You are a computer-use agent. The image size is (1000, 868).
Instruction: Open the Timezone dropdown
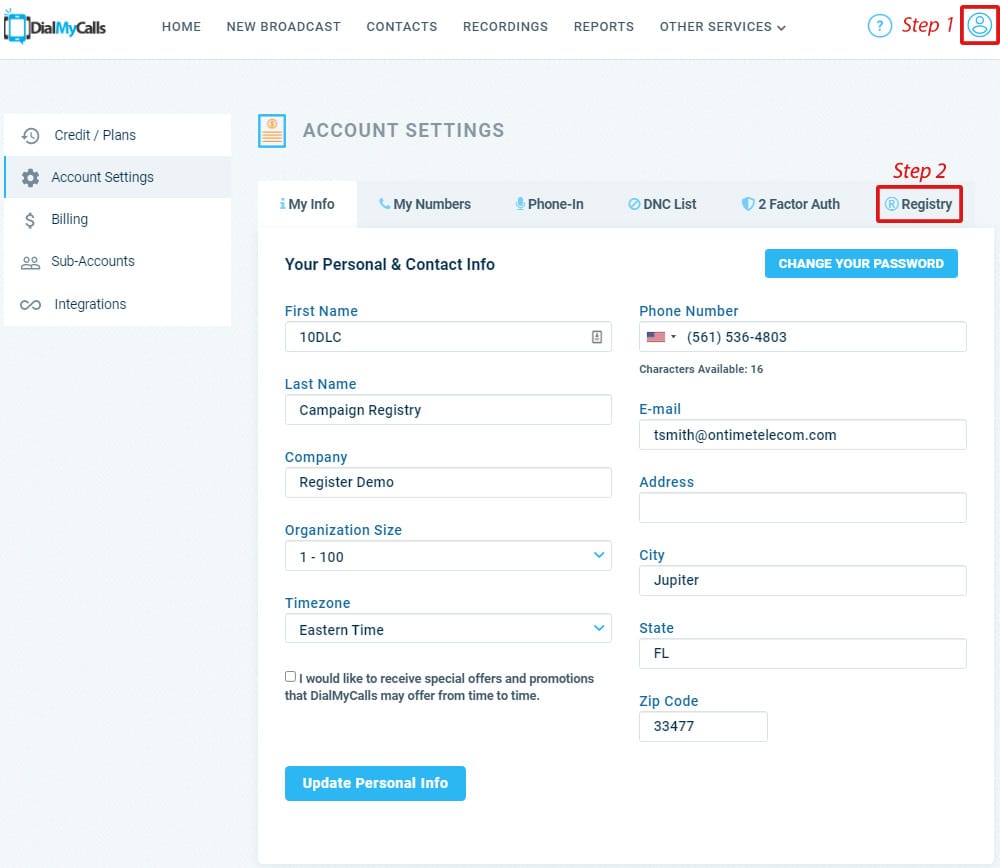[448, 629]
